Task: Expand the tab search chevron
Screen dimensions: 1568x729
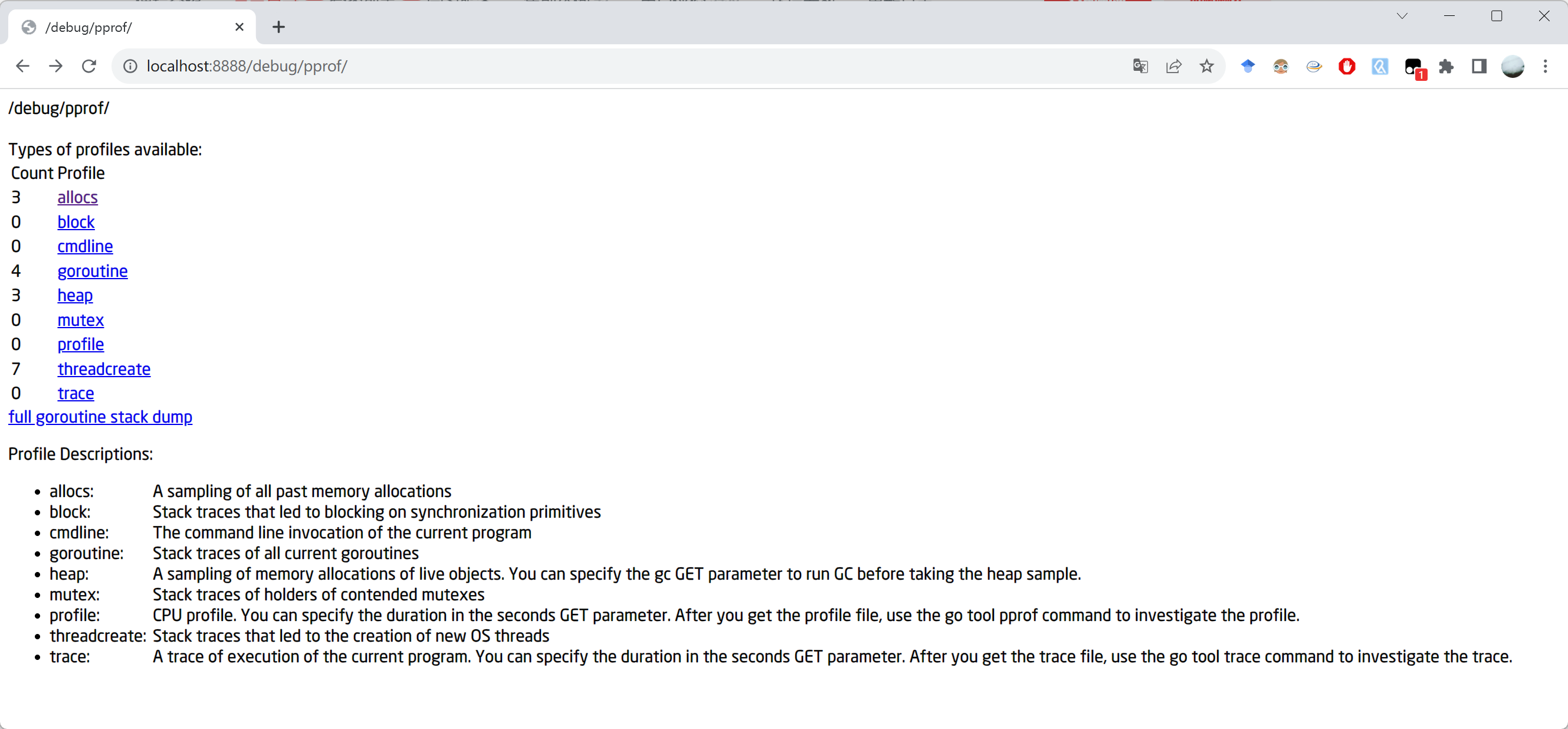Action: coord(1402,16)
